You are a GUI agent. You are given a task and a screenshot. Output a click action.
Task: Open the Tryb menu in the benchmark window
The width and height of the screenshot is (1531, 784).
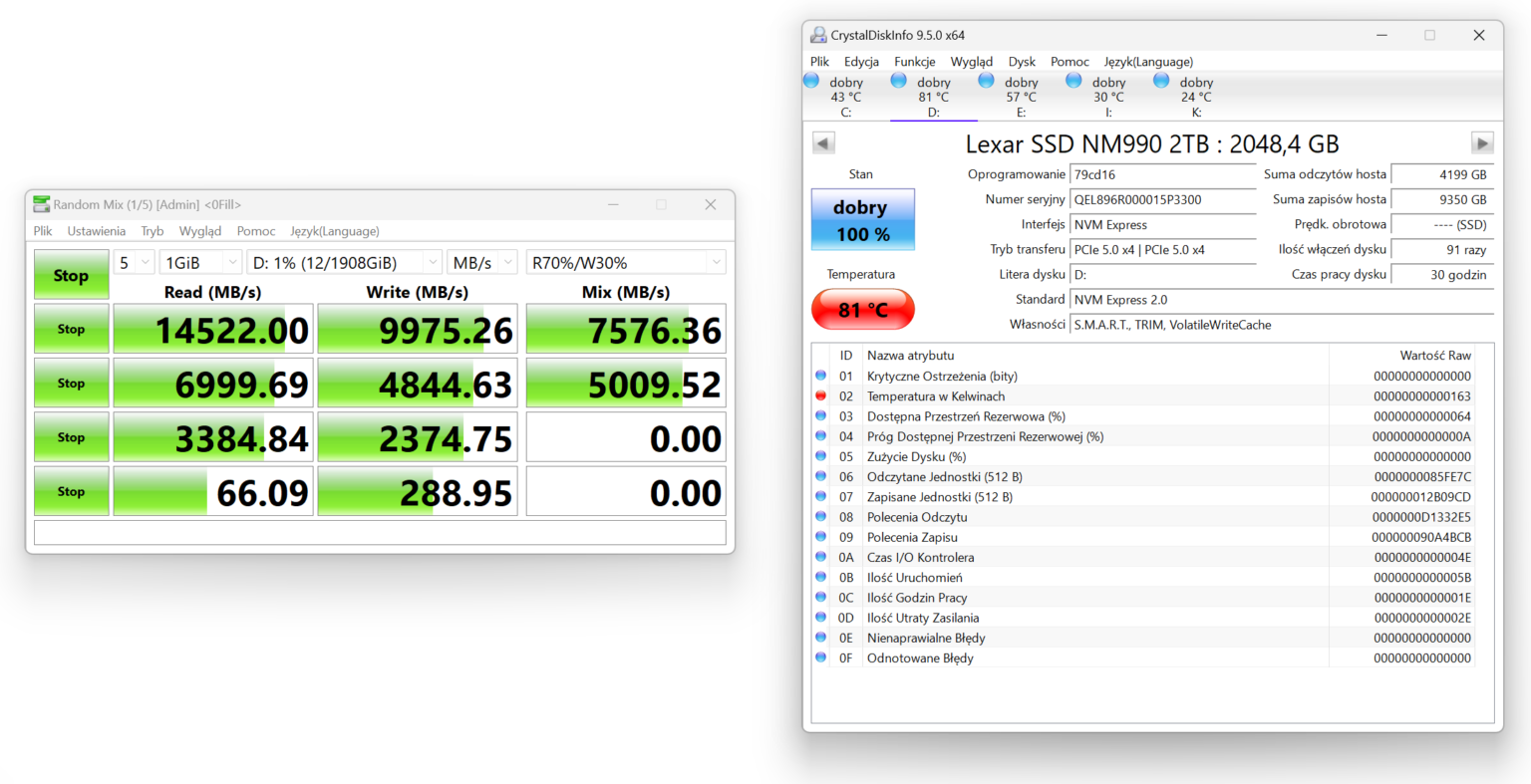[x=152, y=230]
